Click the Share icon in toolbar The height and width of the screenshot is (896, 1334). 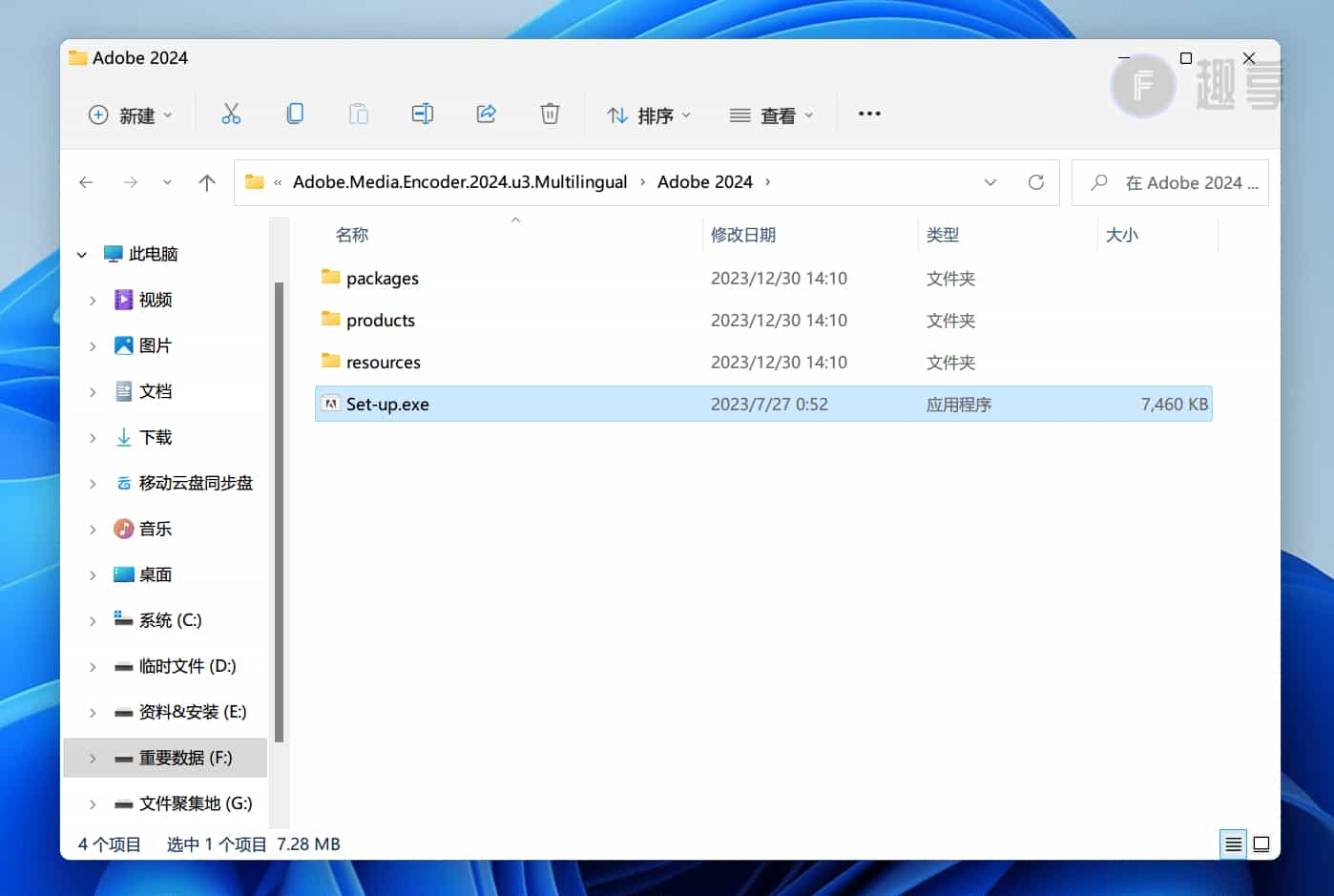click(x=487, y=115)
